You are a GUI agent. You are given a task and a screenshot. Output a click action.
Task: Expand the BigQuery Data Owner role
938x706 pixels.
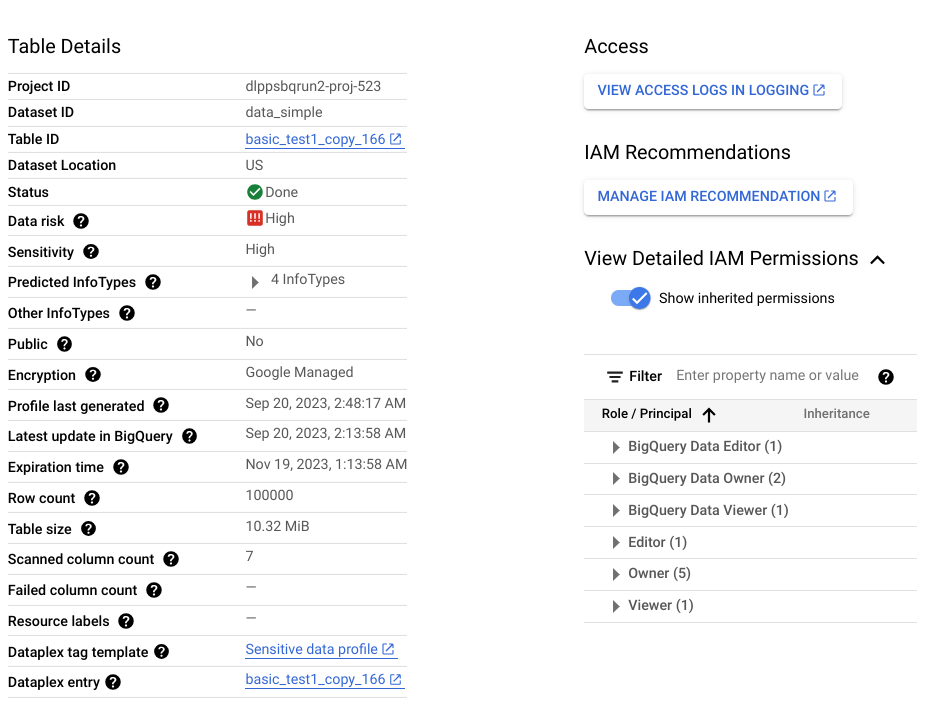(616, 479)
